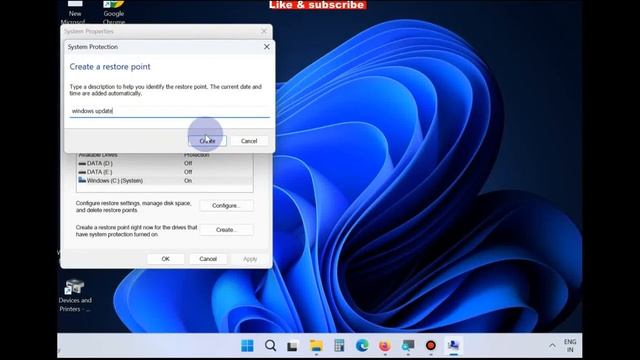Open Firefox from the taskbar
The height and width of the screenshot is (360, 640).
(x=384, y=346)
